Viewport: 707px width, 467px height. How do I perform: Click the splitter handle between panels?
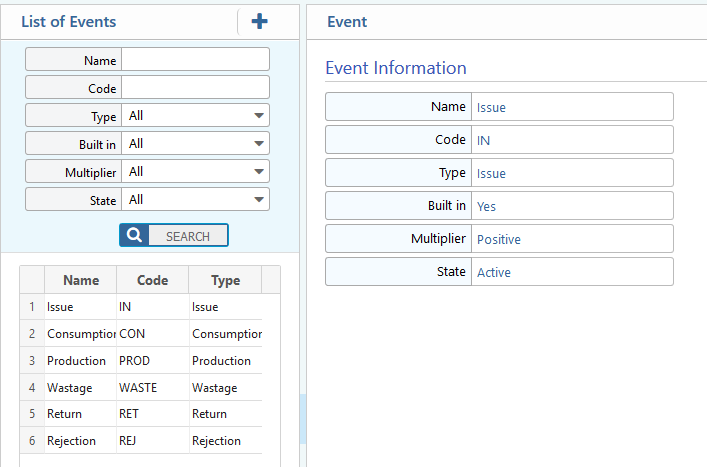point(303,419)
